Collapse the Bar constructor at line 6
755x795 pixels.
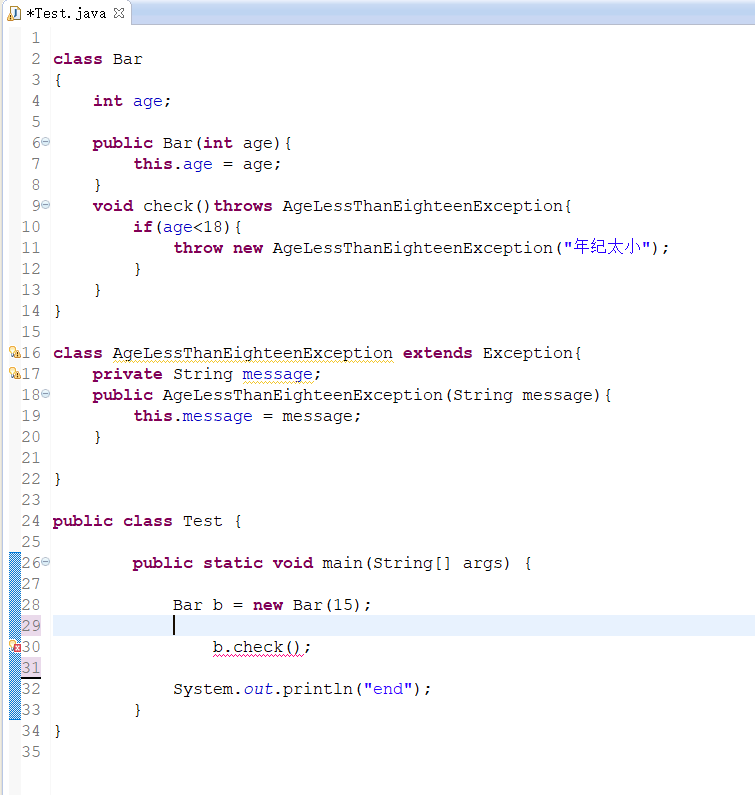click(x=46, y=142)
